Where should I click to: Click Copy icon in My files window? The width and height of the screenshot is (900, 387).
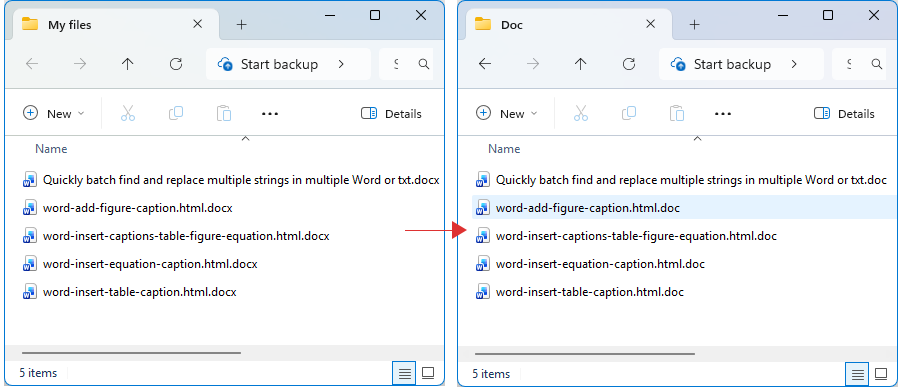176,114
